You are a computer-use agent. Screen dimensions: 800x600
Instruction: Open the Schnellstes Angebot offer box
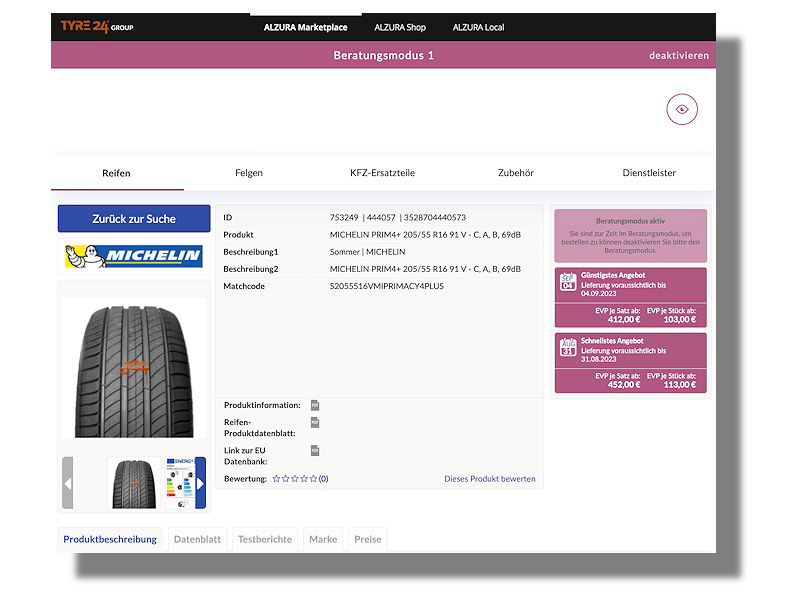(x=631, y=363)
